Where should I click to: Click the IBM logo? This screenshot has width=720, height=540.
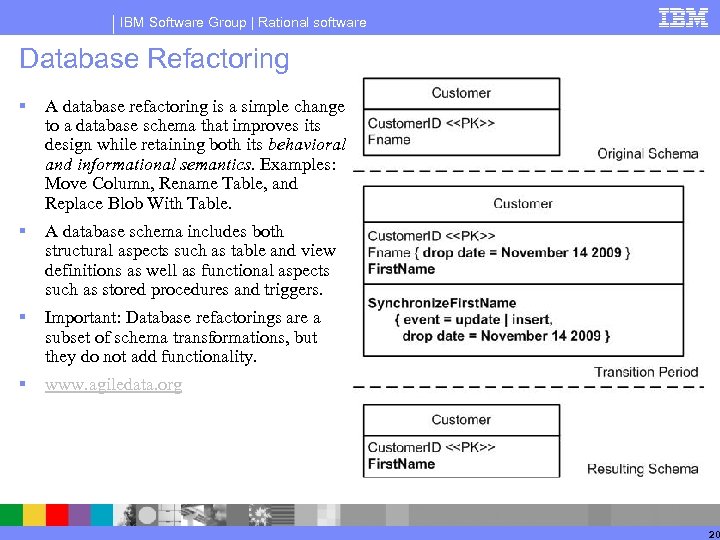683,17
